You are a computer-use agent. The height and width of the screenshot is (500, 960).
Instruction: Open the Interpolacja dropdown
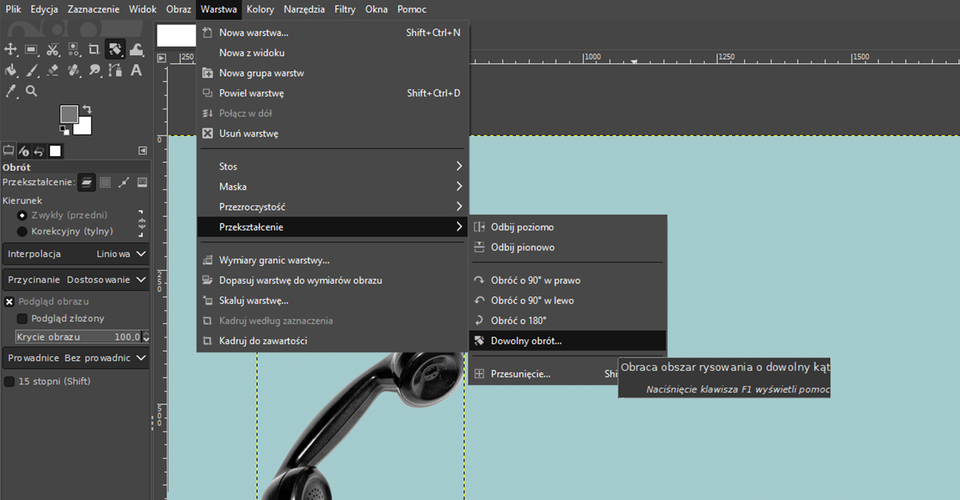coord(76,254)
